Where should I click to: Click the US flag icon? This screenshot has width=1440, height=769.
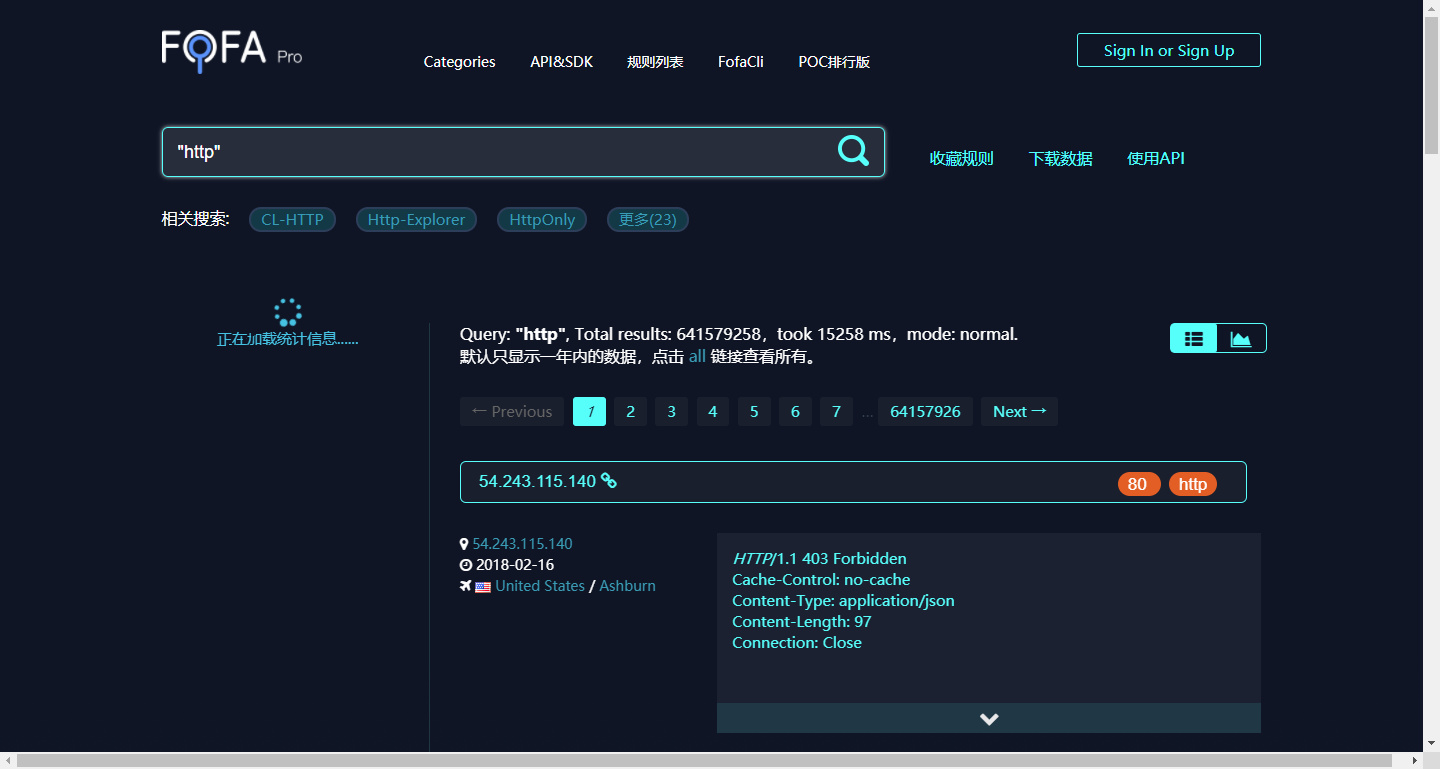[483, 587]
